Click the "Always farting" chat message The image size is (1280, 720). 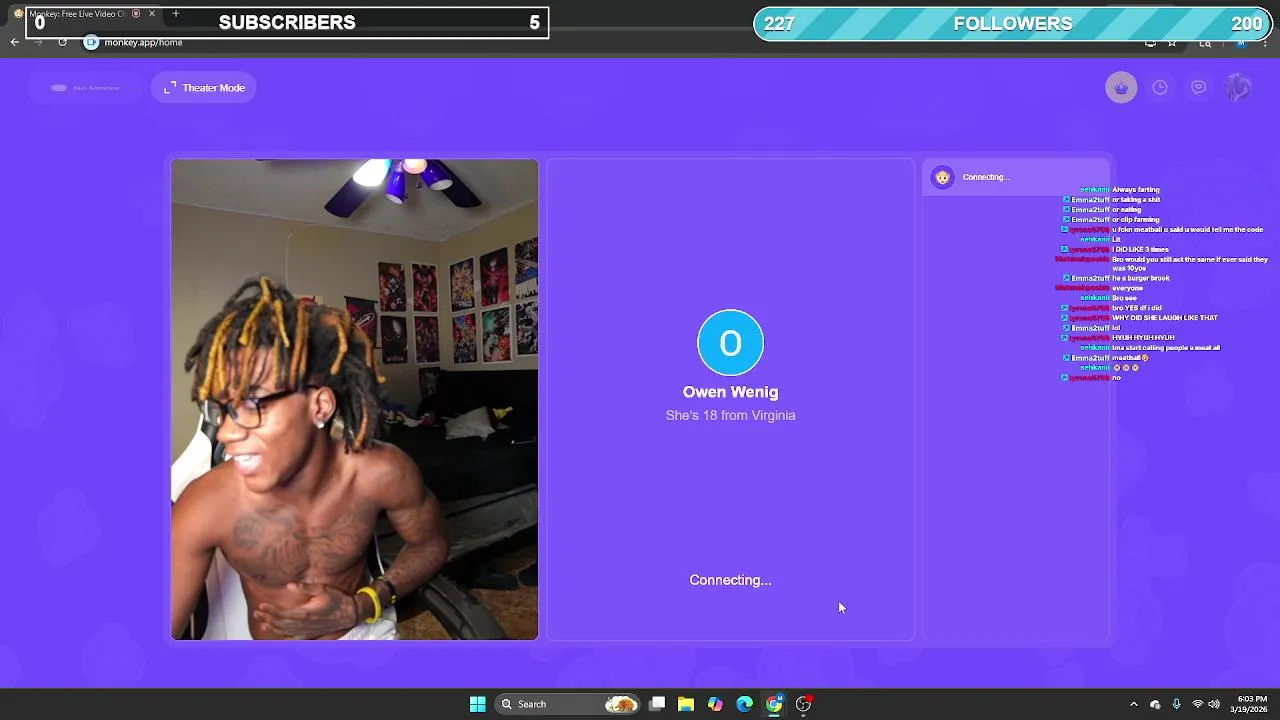[x=1136, y=190]
